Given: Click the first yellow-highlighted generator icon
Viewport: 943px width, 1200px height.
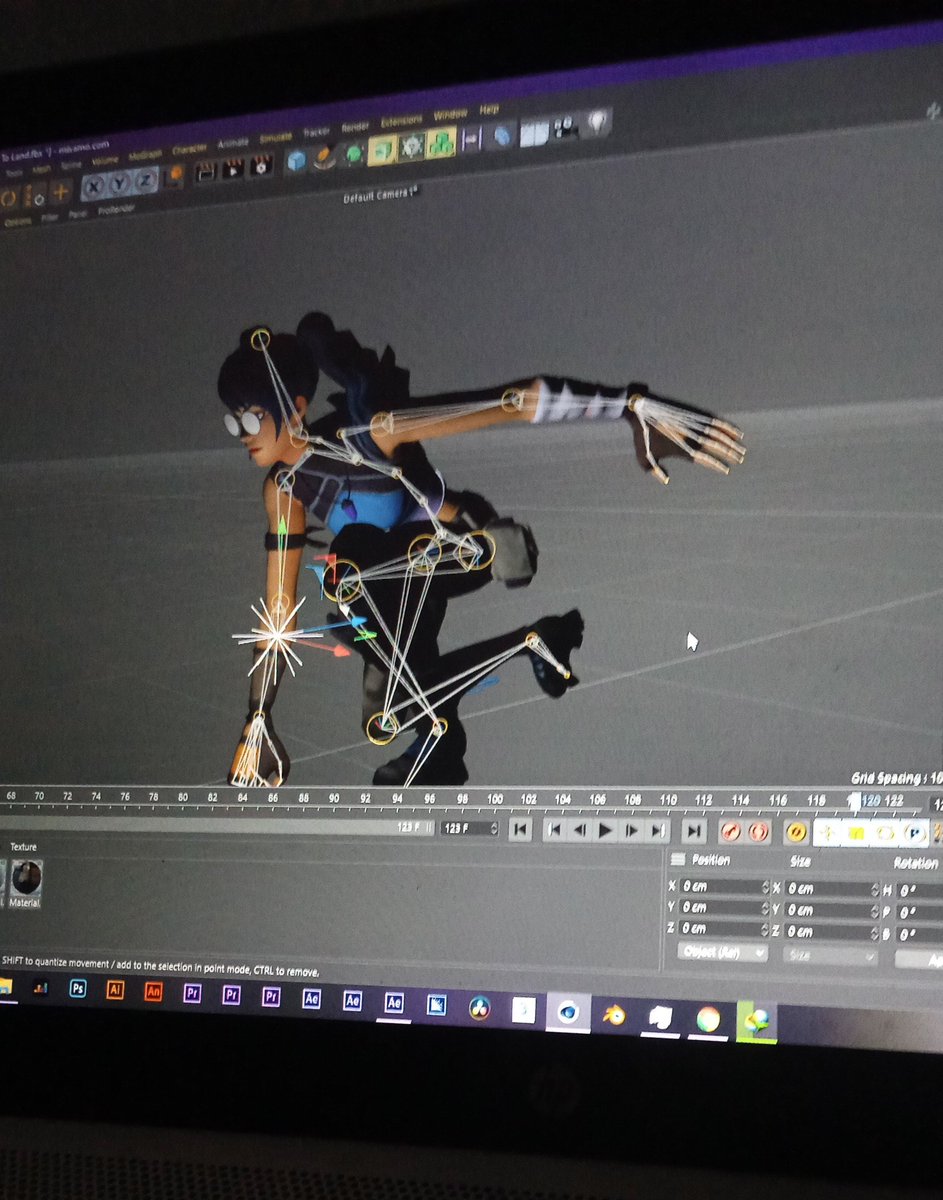Looking at the screenshot, I should click(382, 150).
